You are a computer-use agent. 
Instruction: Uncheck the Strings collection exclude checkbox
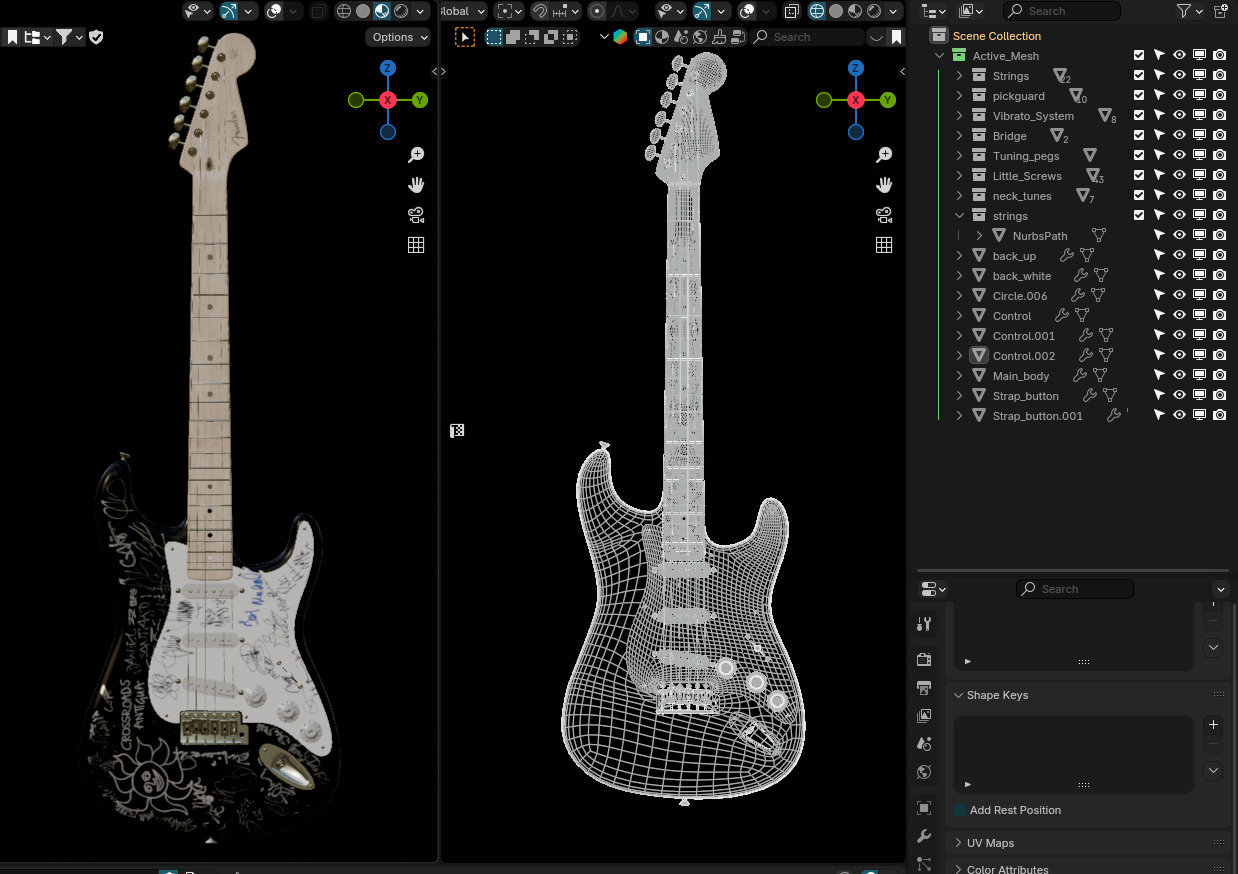coord(1139,75)
